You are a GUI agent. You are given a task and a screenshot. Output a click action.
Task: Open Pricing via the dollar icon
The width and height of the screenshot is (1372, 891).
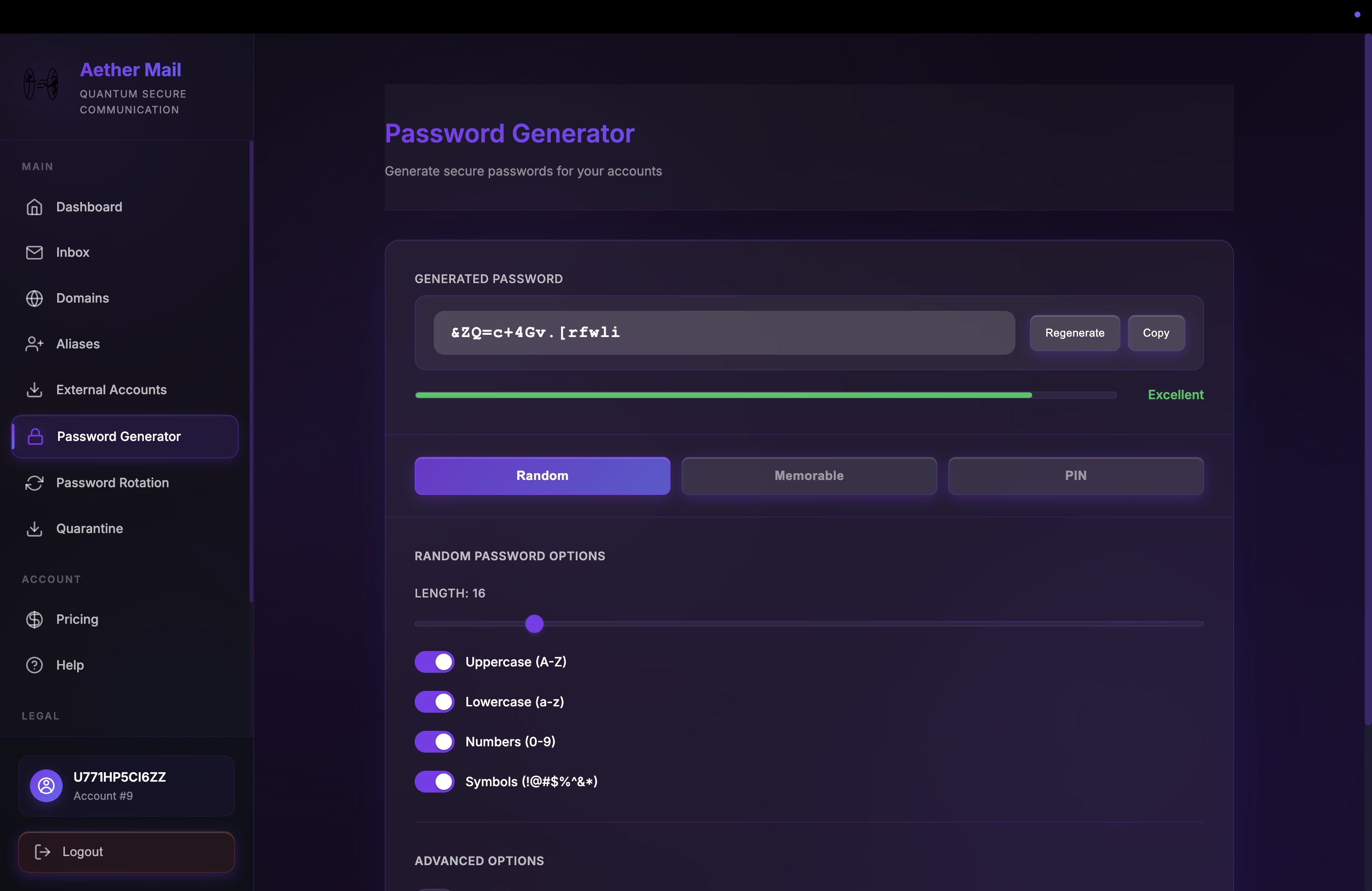pos(34,619)
